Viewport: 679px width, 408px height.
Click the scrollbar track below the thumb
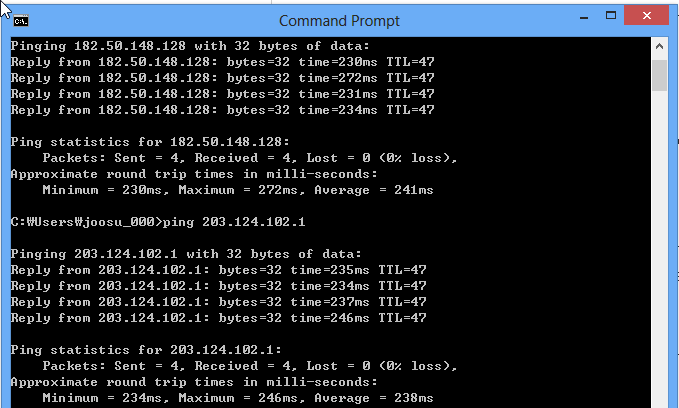point(659,250)
